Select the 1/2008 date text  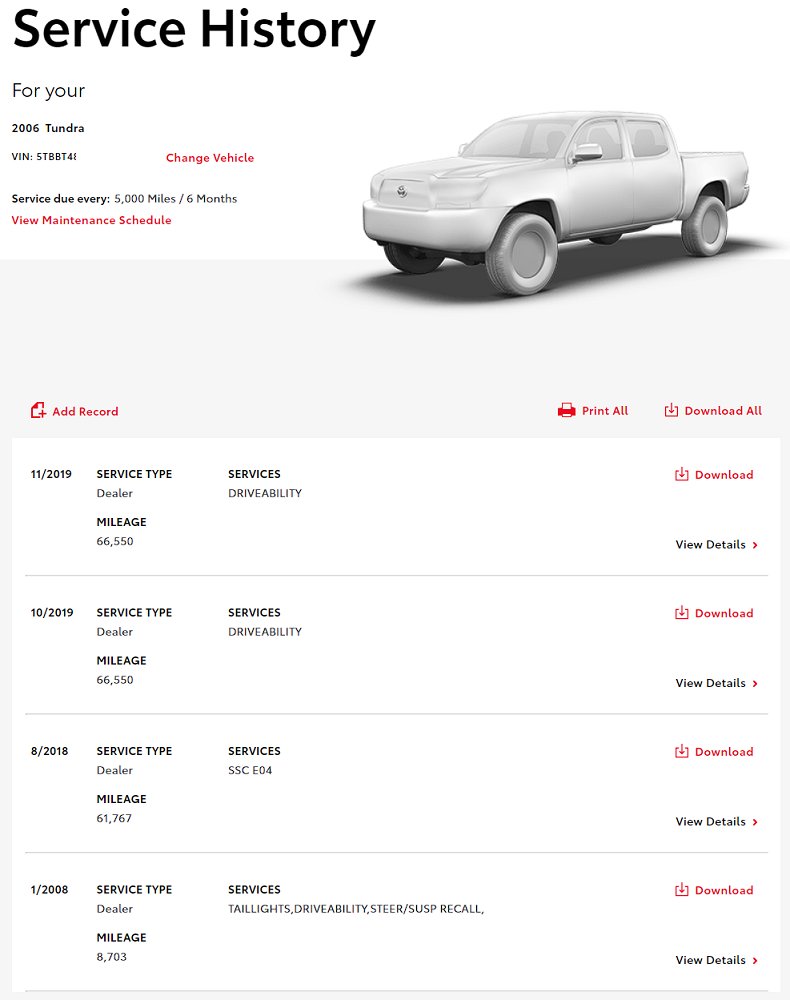[x=49, y=889]
